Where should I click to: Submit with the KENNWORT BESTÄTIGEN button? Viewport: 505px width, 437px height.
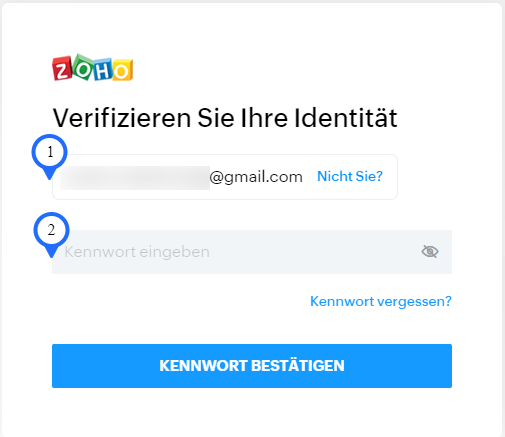point(252,366)
